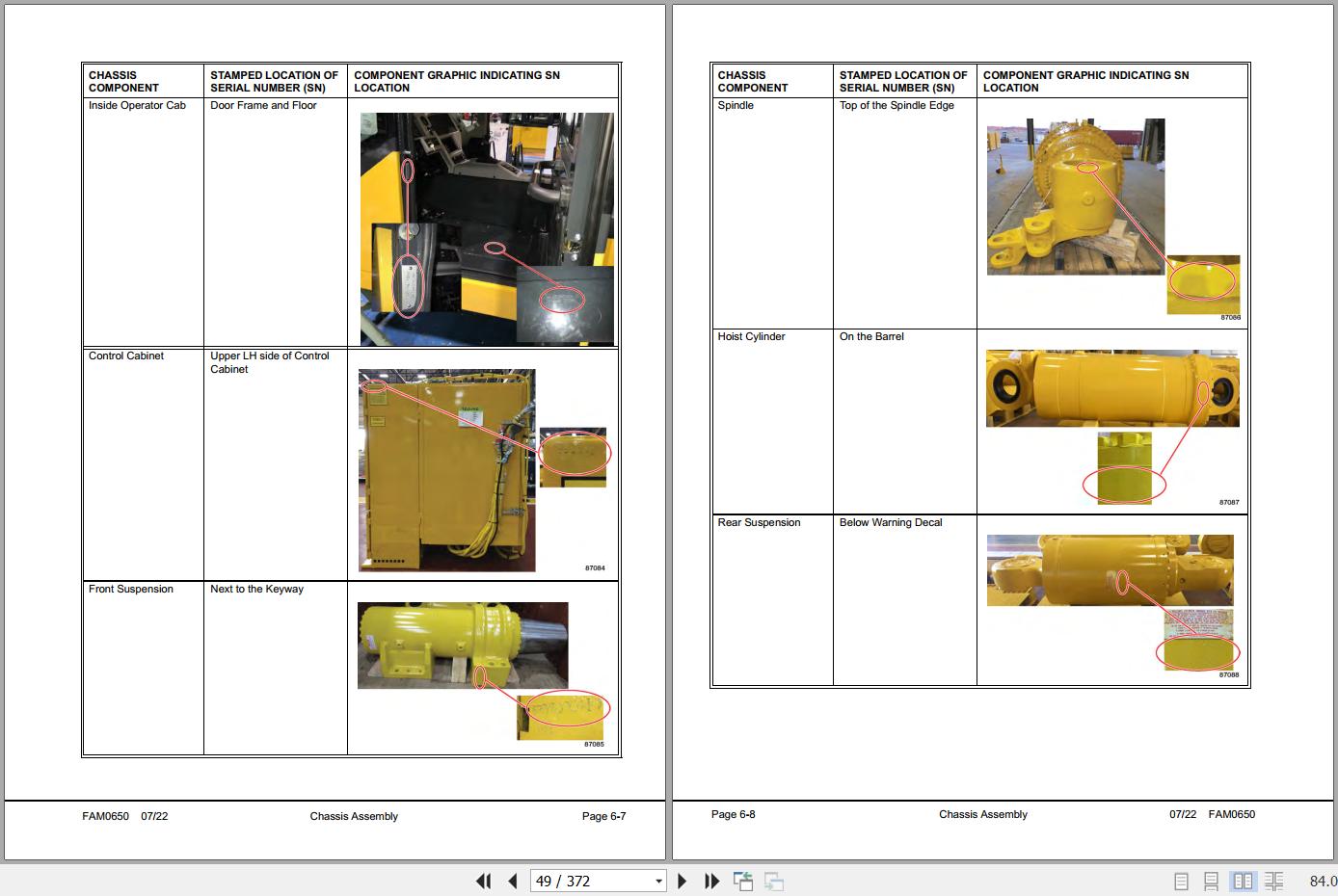Go to the previous page
Viewport: 1338px width, 896px height.
coord(513,881)
